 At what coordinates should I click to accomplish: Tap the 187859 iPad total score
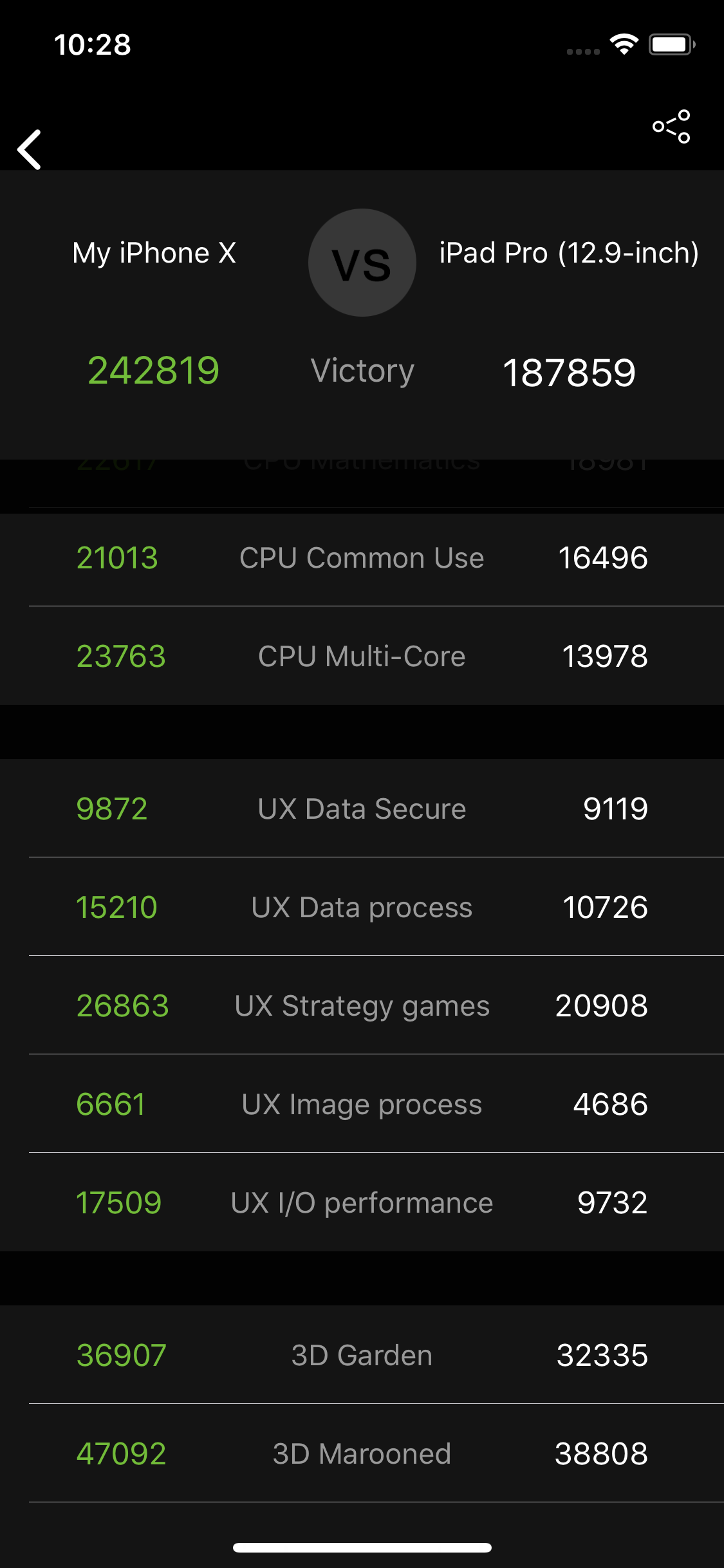pyautogui.click(x=569, y=373)
